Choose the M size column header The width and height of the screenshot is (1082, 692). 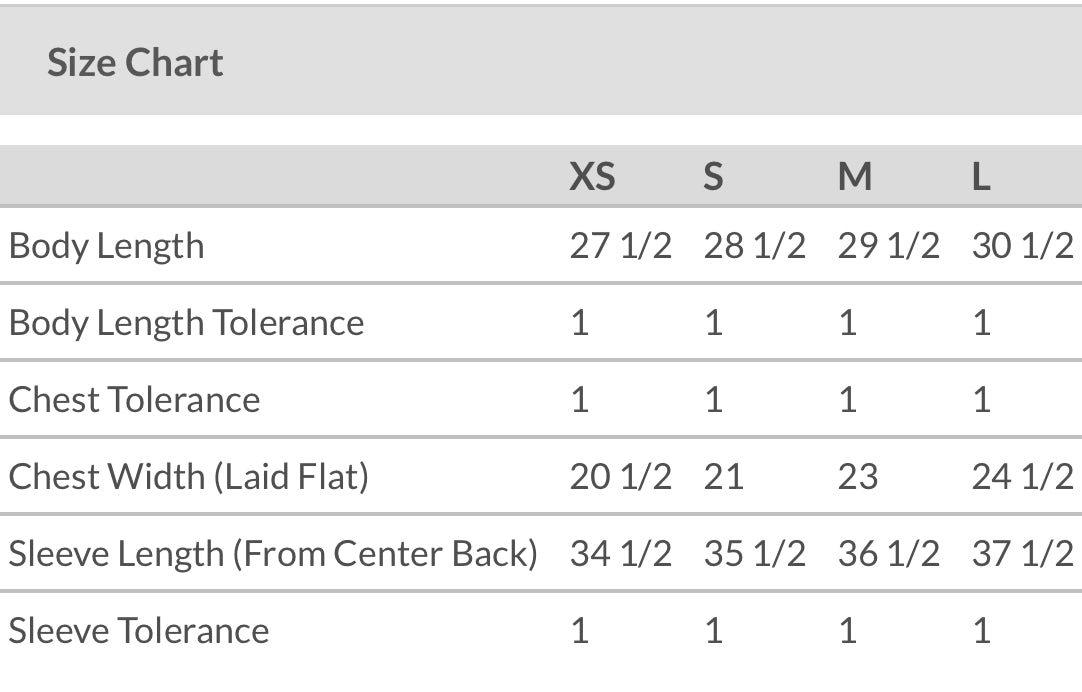pos(855,177)
